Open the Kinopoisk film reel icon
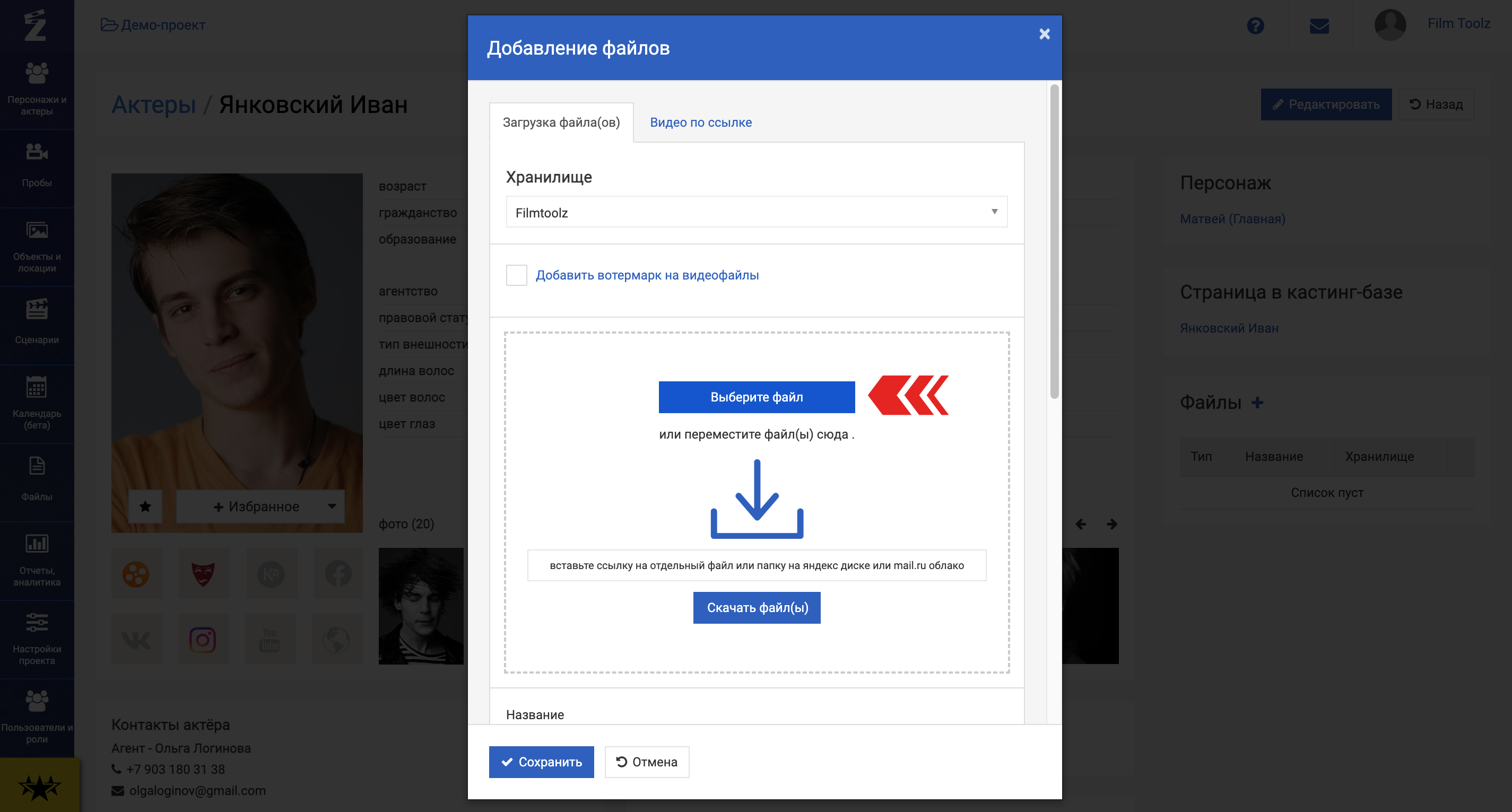The height and width of the screenshot is (812, 1512). pyautogui.click(x=136, y=574)
